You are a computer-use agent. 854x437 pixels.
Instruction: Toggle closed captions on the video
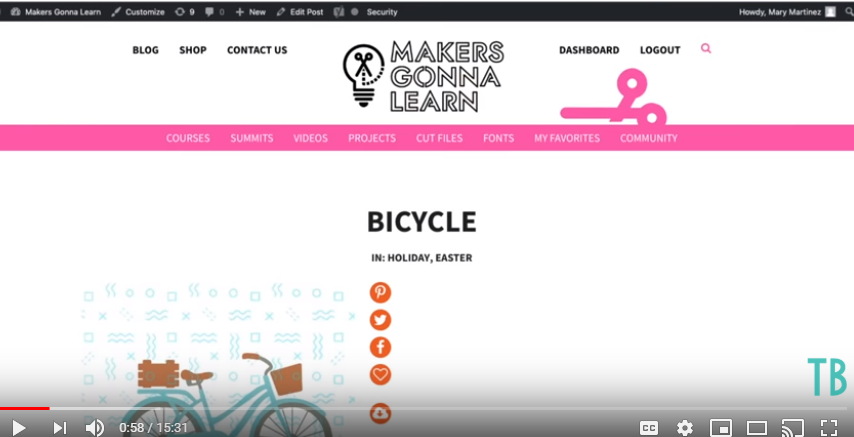coord(649,427)
